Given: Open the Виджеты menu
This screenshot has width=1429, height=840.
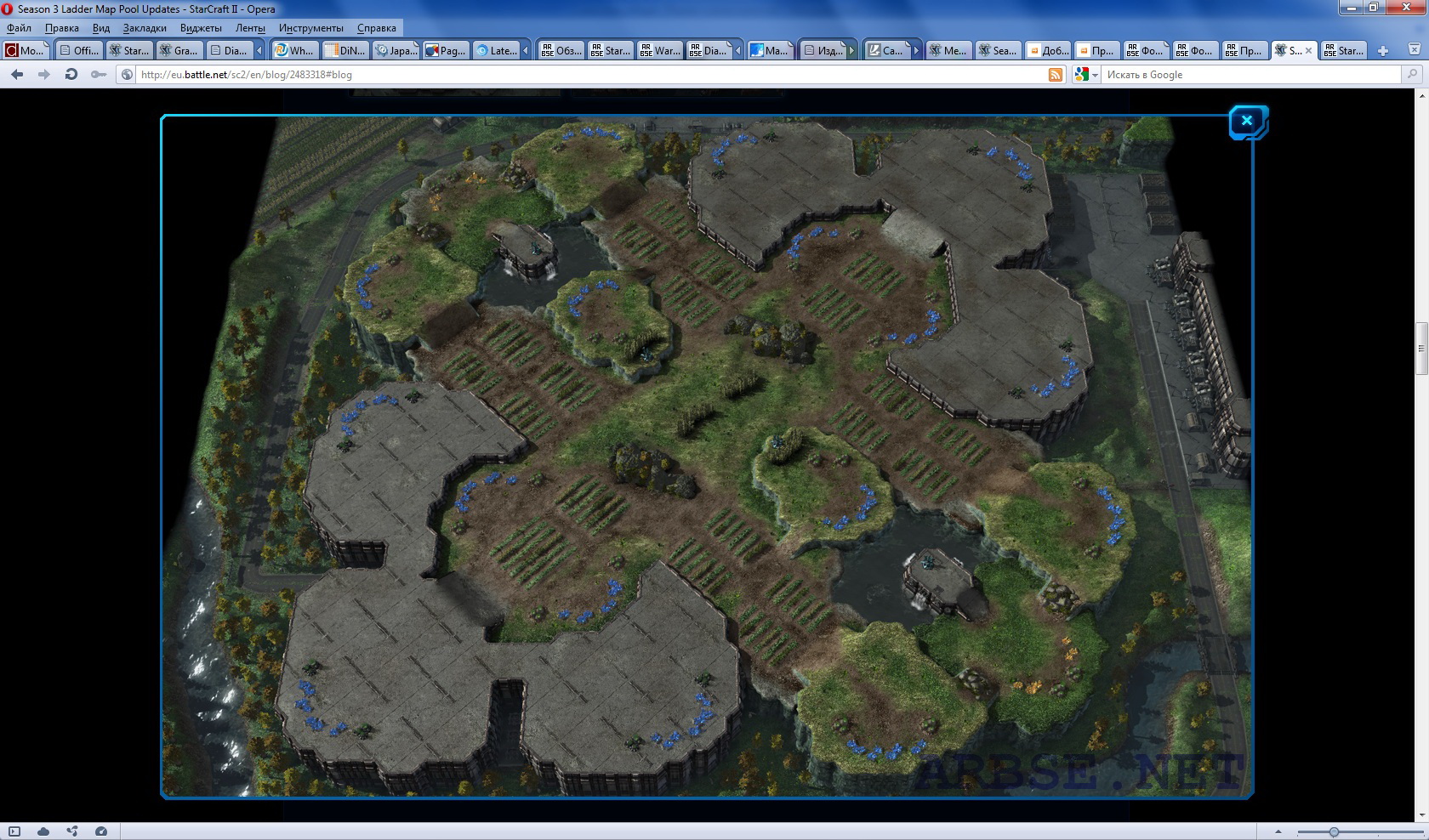Looking at the screenshot, I should tap(201, 28).
